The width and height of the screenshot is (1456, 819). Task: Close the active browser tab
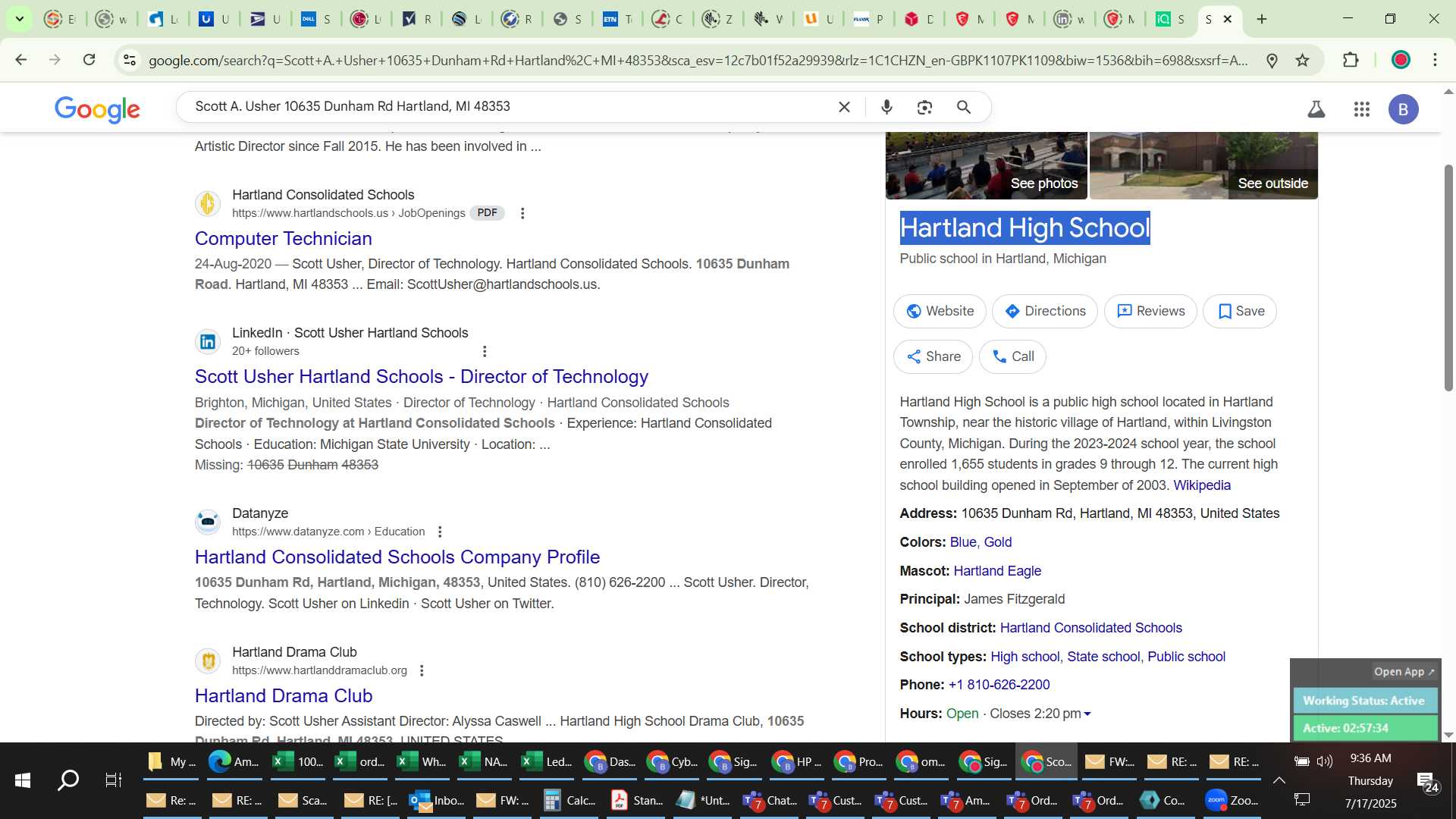1228,19
